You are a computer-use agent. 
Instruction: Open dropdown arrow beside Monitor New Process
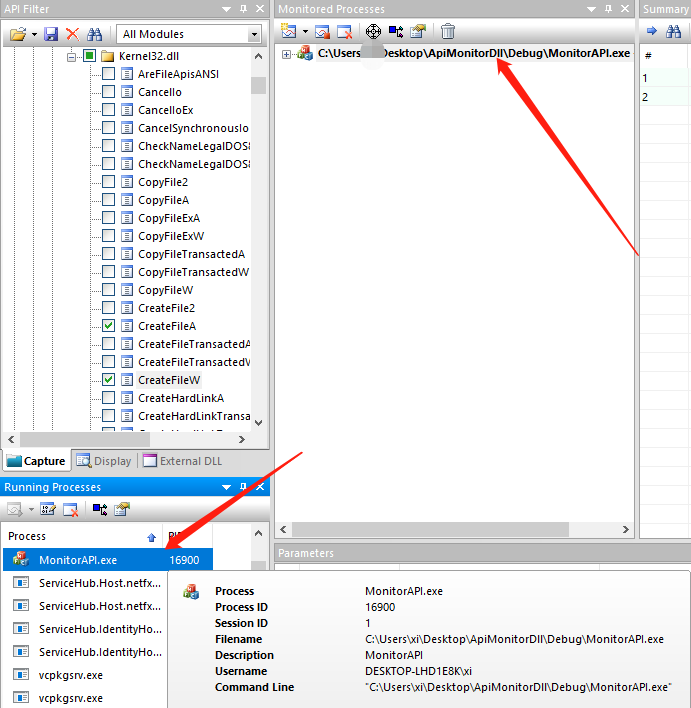(305, 31)
